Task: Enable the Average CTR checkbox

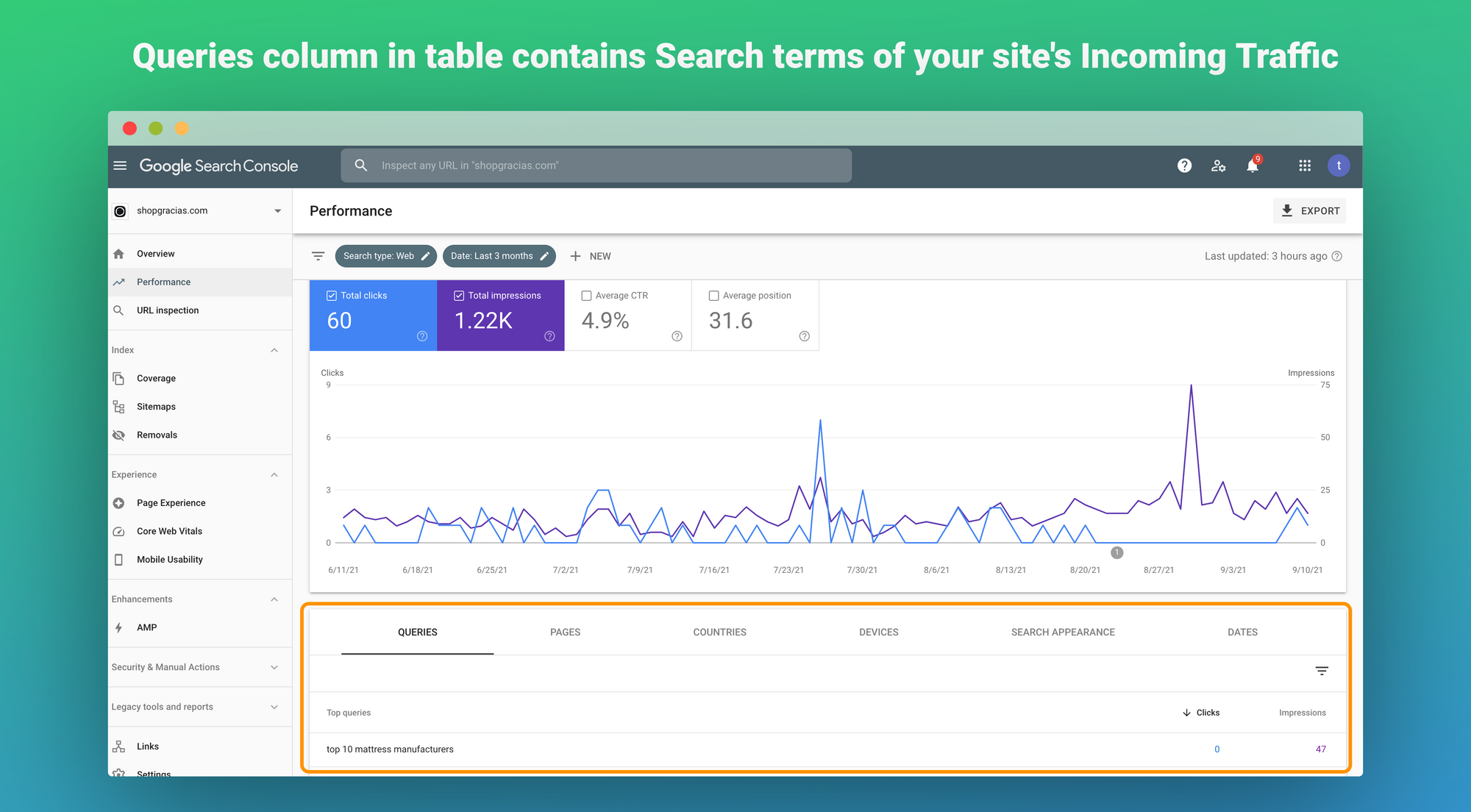Action: pyautogui.click(x=586, y=295)
